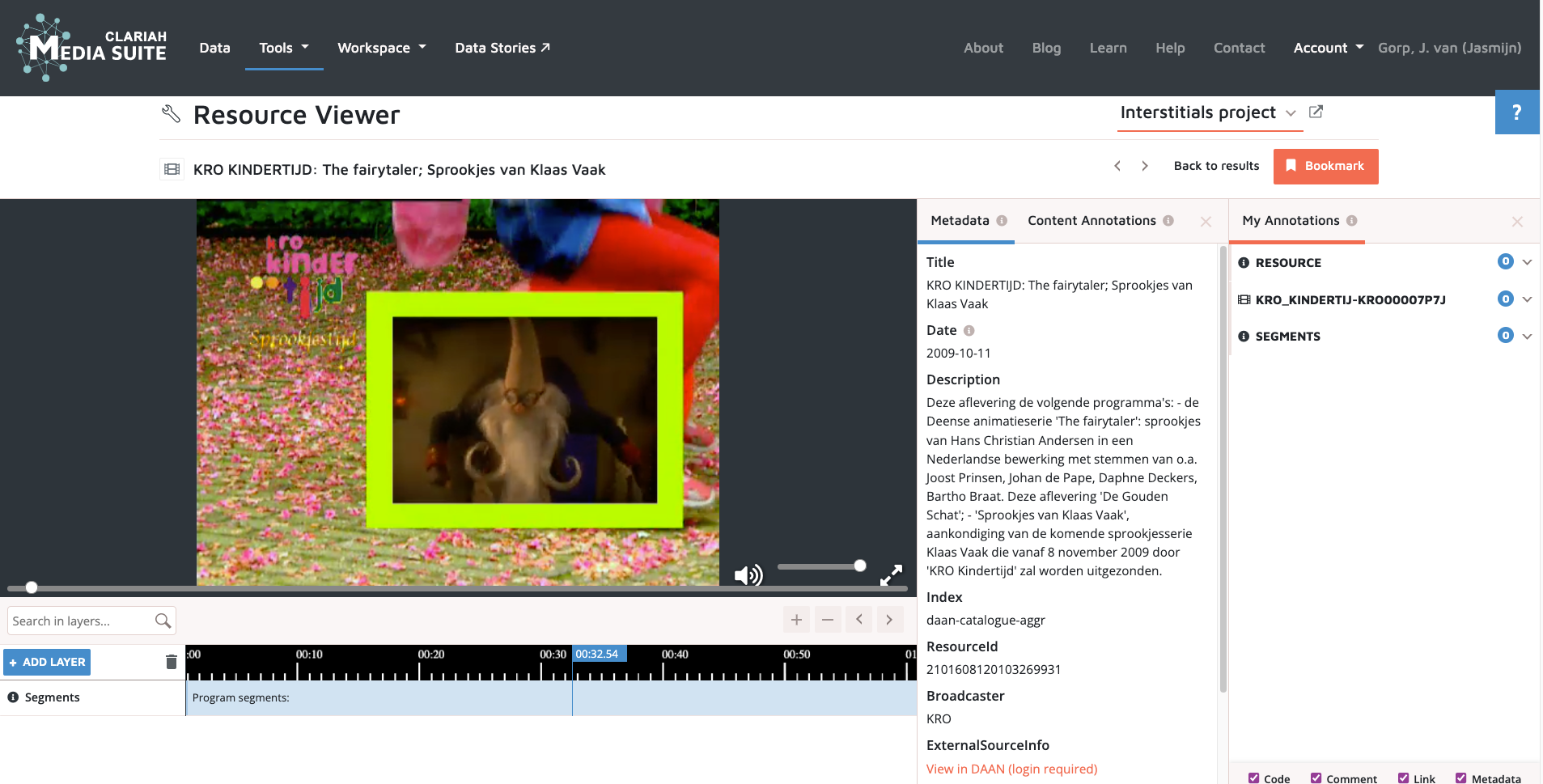Expand the SEGMENTS annotations section

tap(1527, 336)
